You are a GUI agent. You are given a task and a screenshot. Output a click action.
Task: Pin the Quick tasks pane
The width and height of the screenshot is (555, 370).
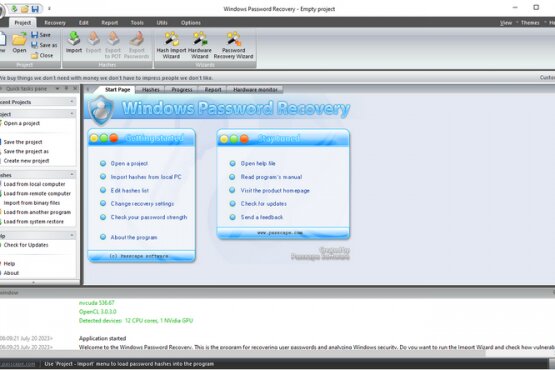(x=67, y=88)
